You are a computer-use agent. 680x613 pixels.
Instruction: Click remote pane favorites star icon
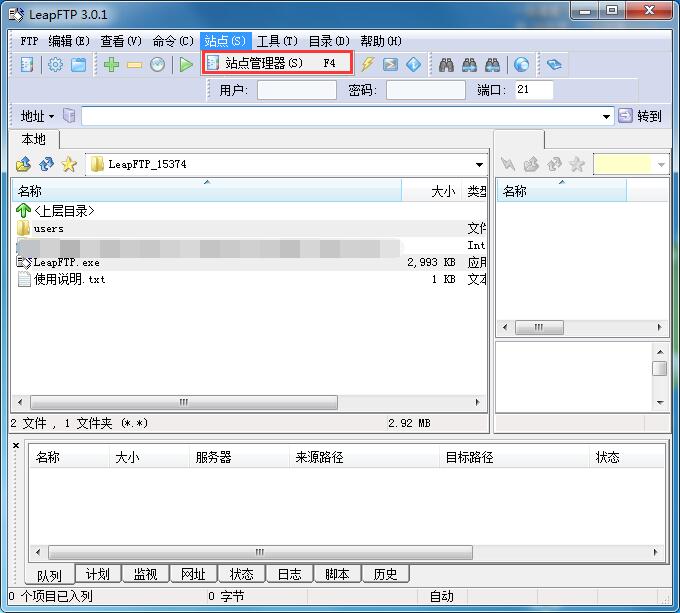[x=577, y=164]
